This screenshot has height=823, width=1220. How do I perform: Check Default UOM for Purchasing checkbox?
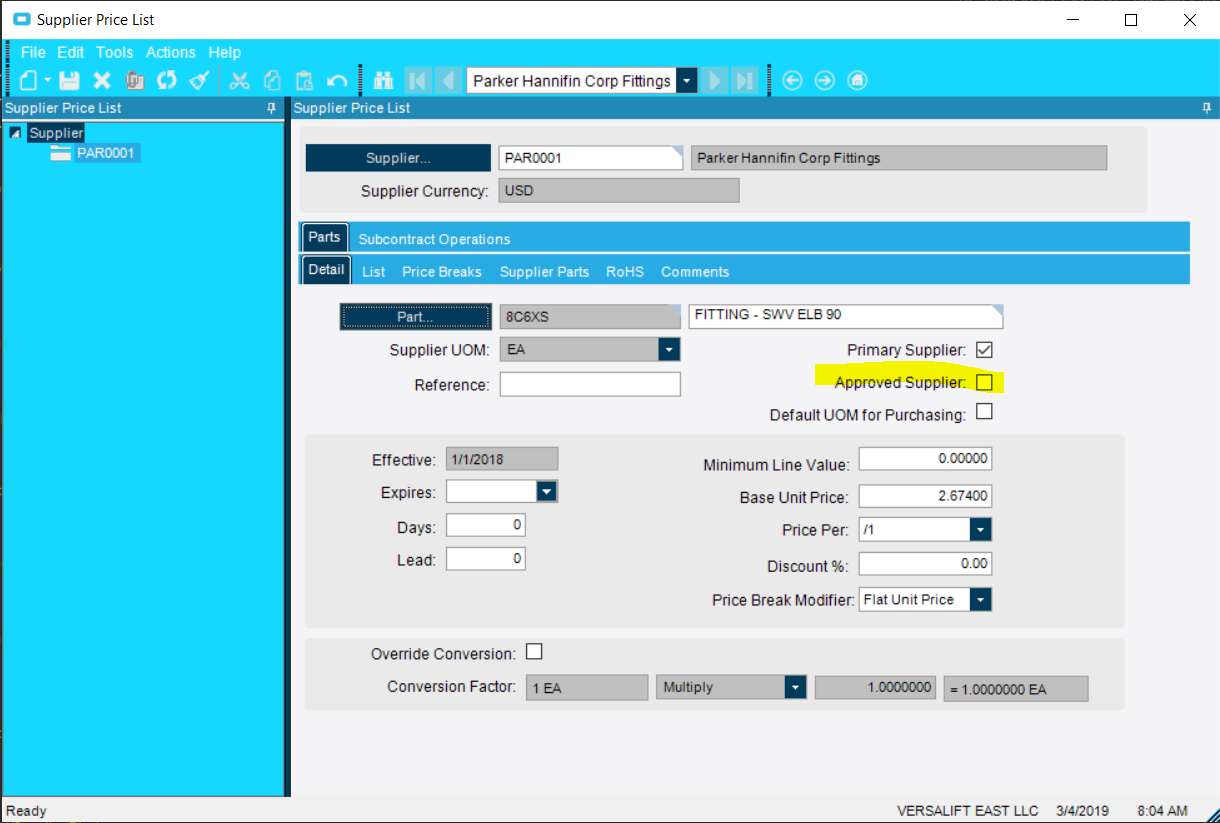(984, 411)
